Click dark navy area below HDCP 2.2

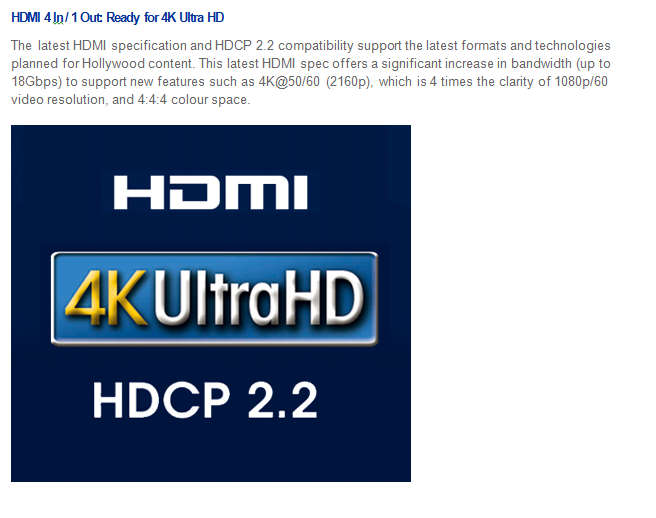click(211, 452)
